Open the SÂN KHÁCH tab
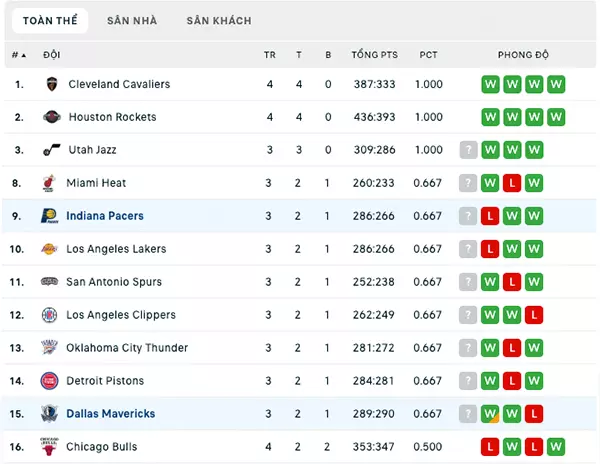 [x=219, y=21]
